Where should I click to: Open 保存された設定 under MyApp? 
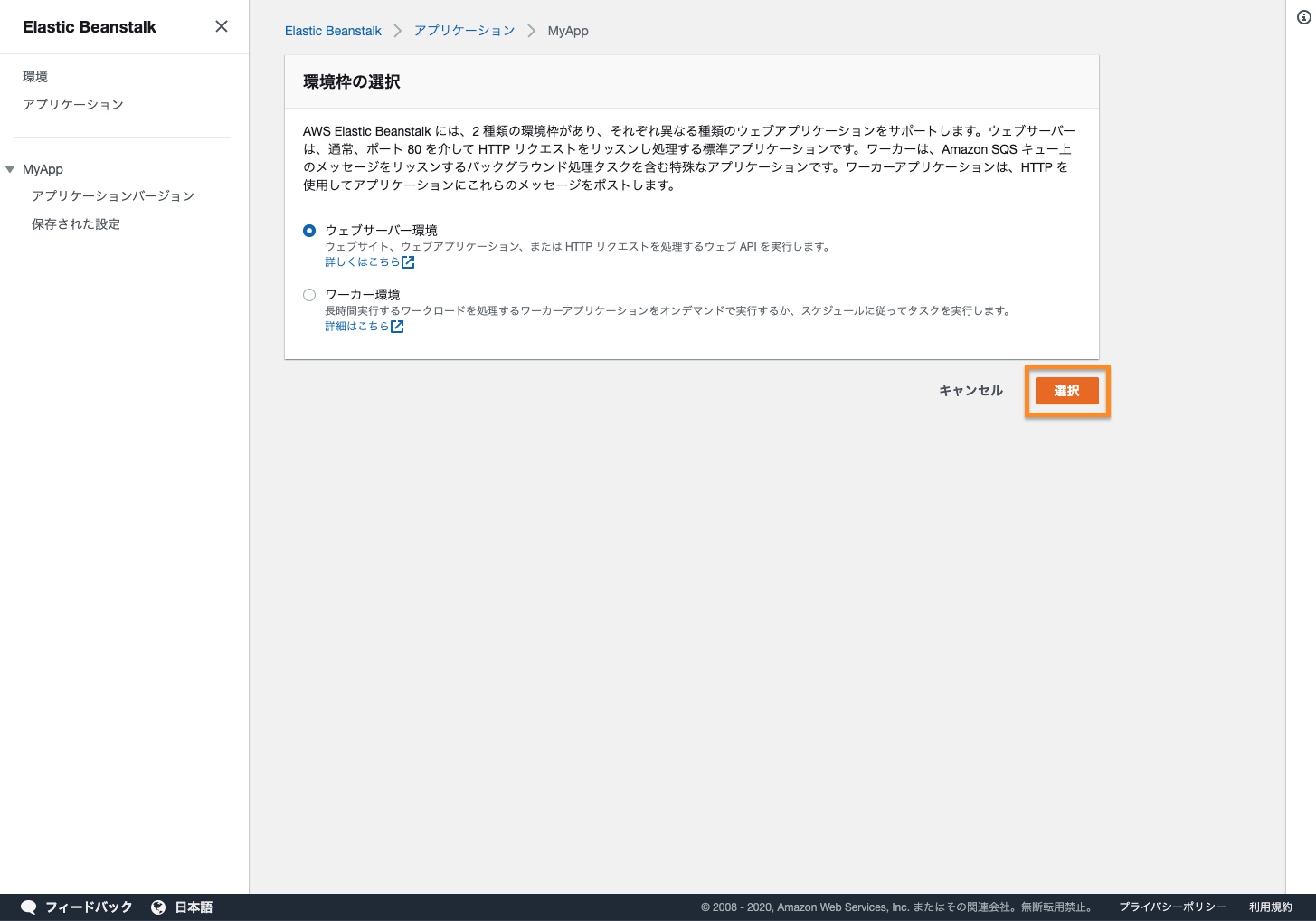click(76, 224)
